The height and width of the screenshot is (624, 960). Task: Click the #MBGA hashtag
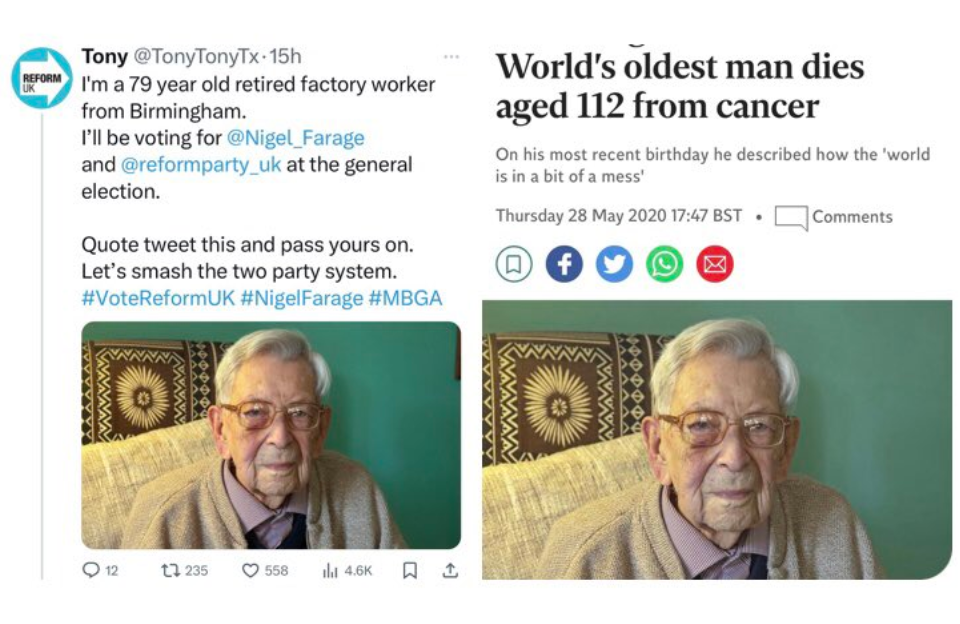(405, 299)
